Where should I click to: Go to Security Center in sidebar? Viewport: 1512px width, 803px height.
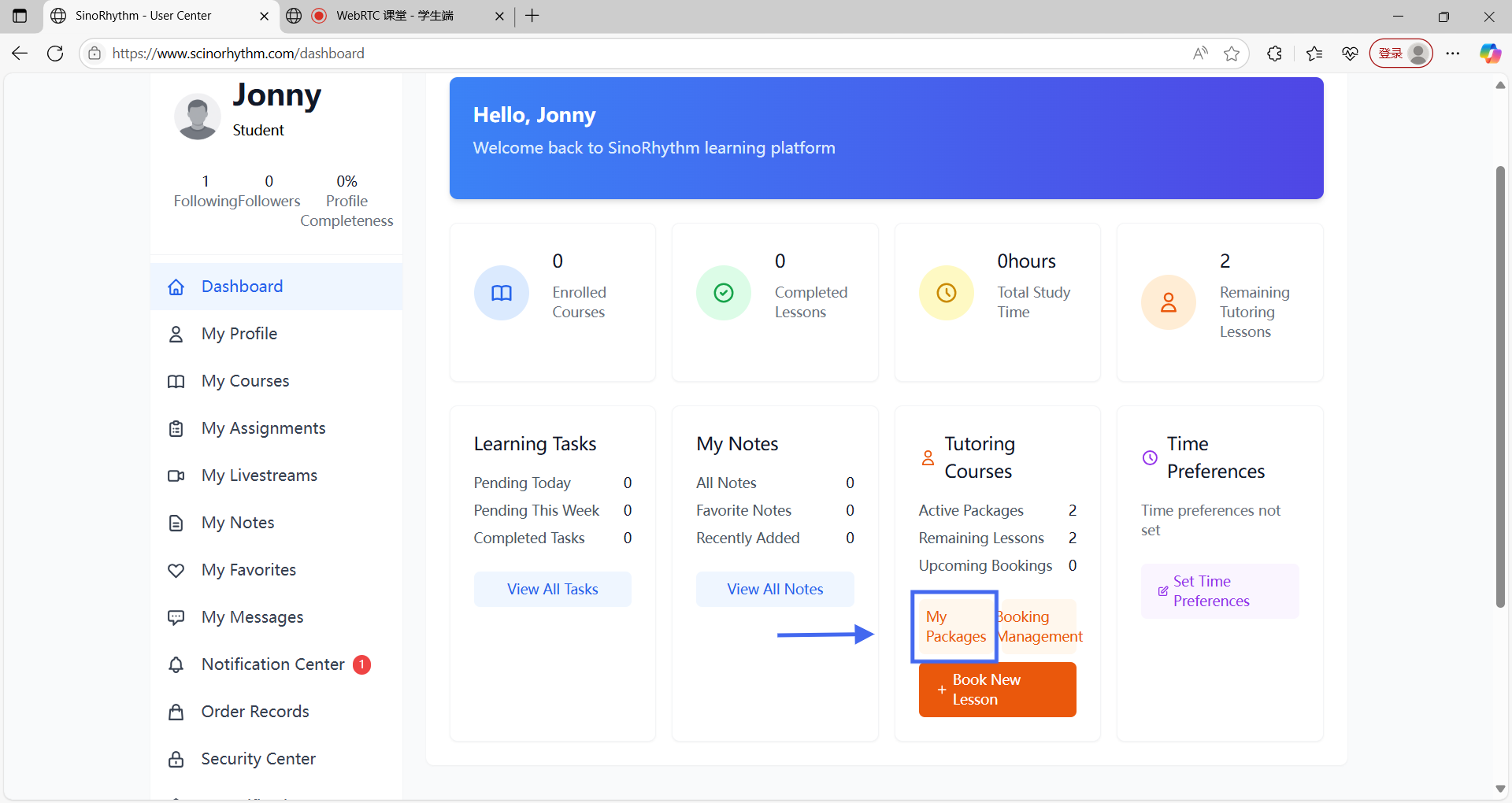276,759
